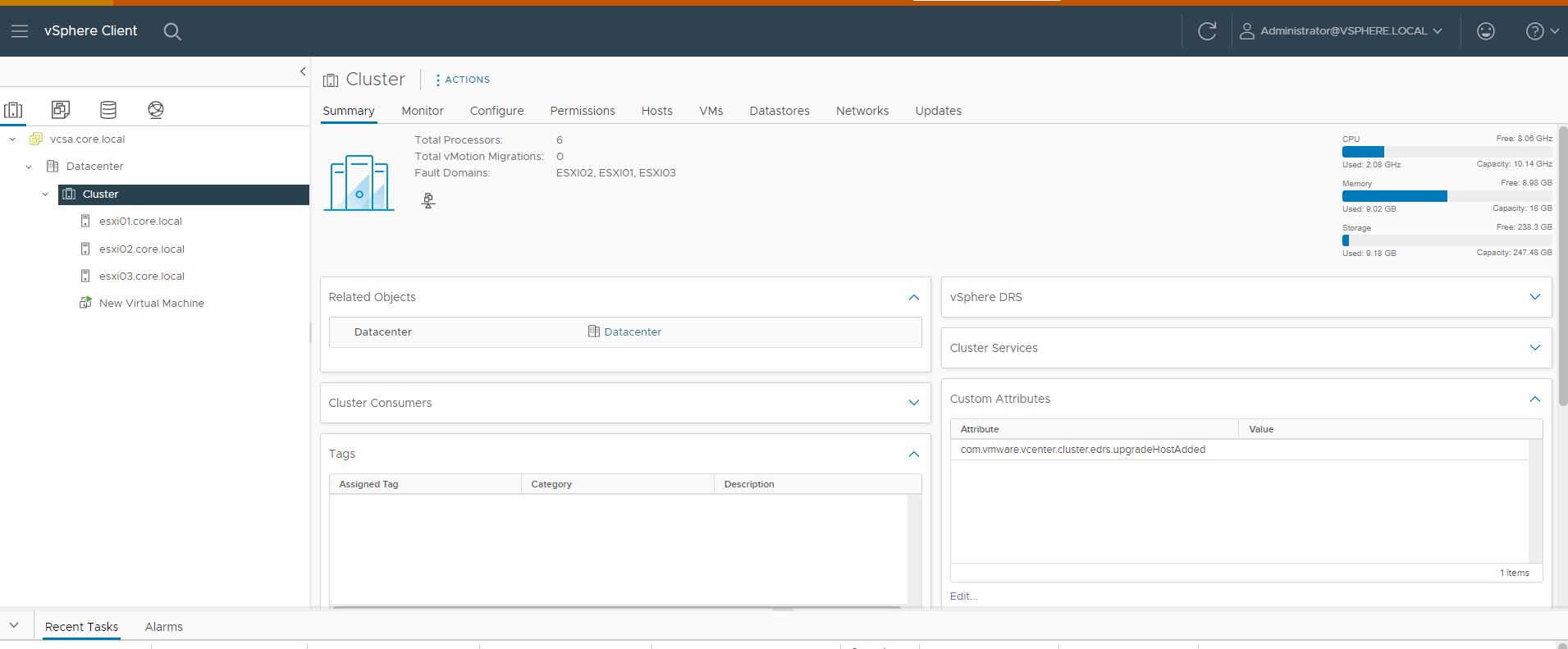Viewport: 1568px width, 649px height.
Task: Go to the Networks tab
Action: point(862,111)
